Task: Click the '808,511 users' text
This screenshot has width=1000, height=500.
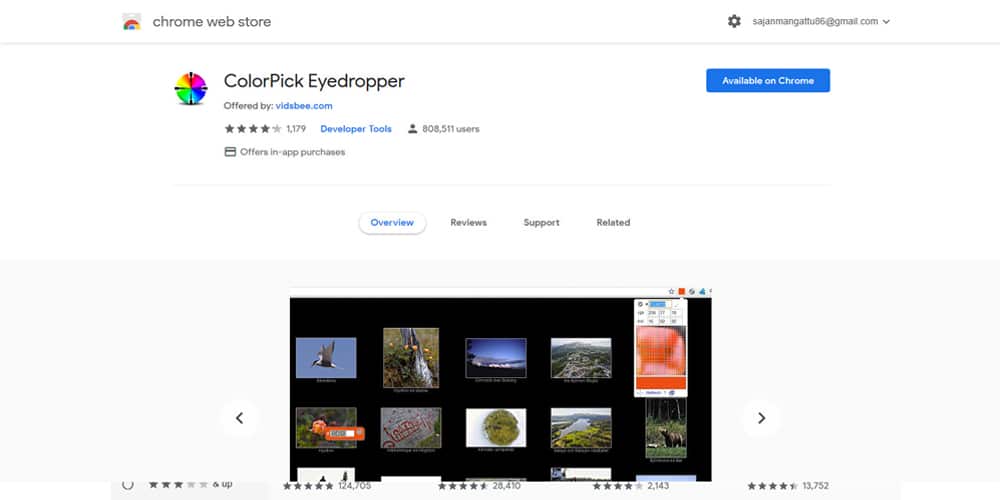Action: [451, 129]
